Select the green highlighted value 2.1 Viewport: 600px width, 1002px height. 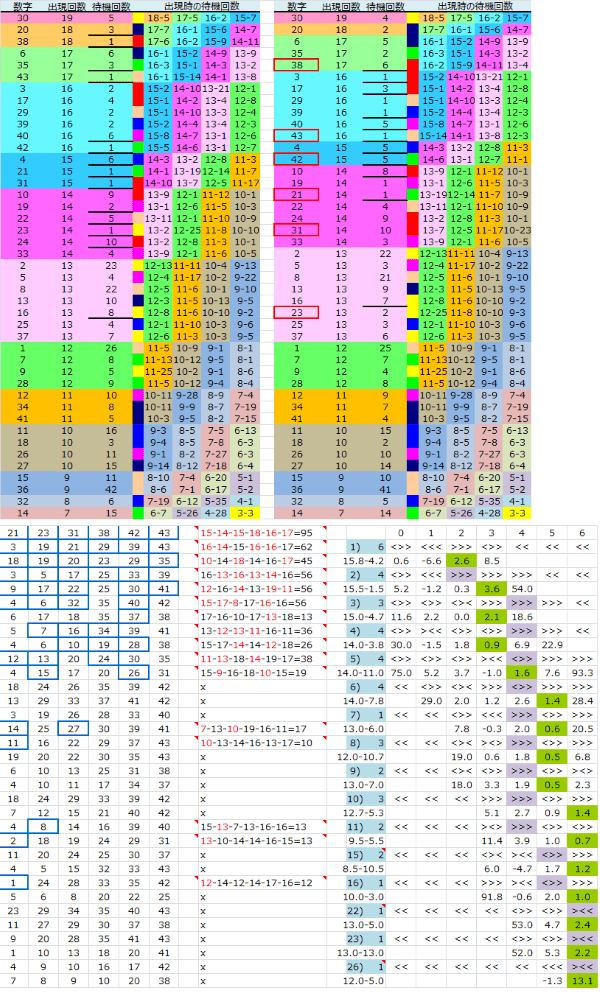click(491, 617)
